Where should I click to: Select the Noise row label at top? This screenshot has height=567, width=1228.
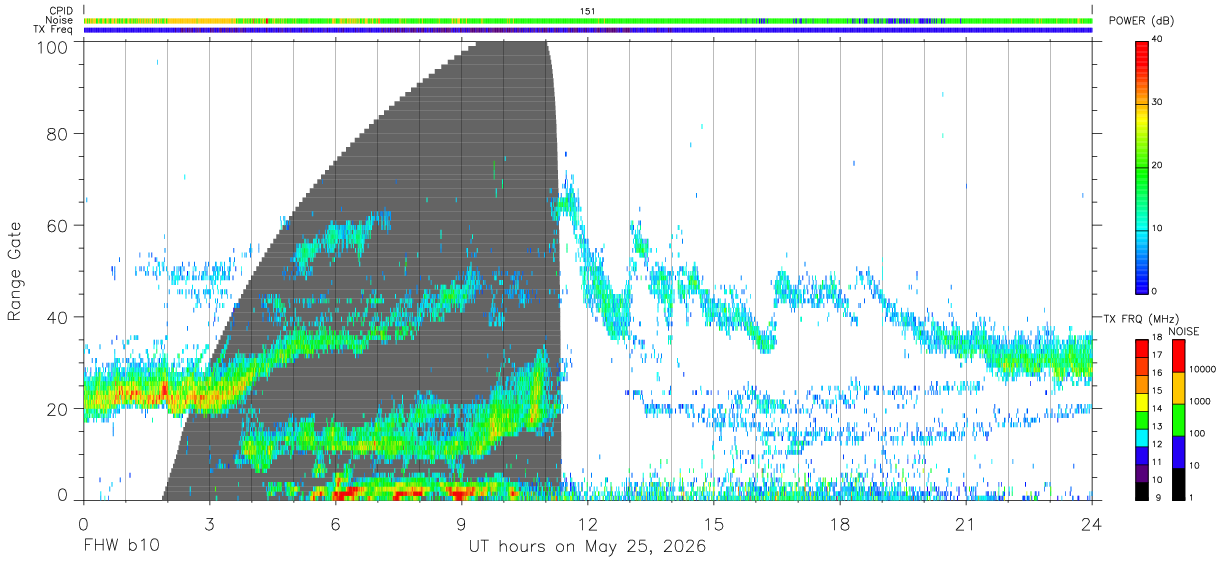pos(59,20)
